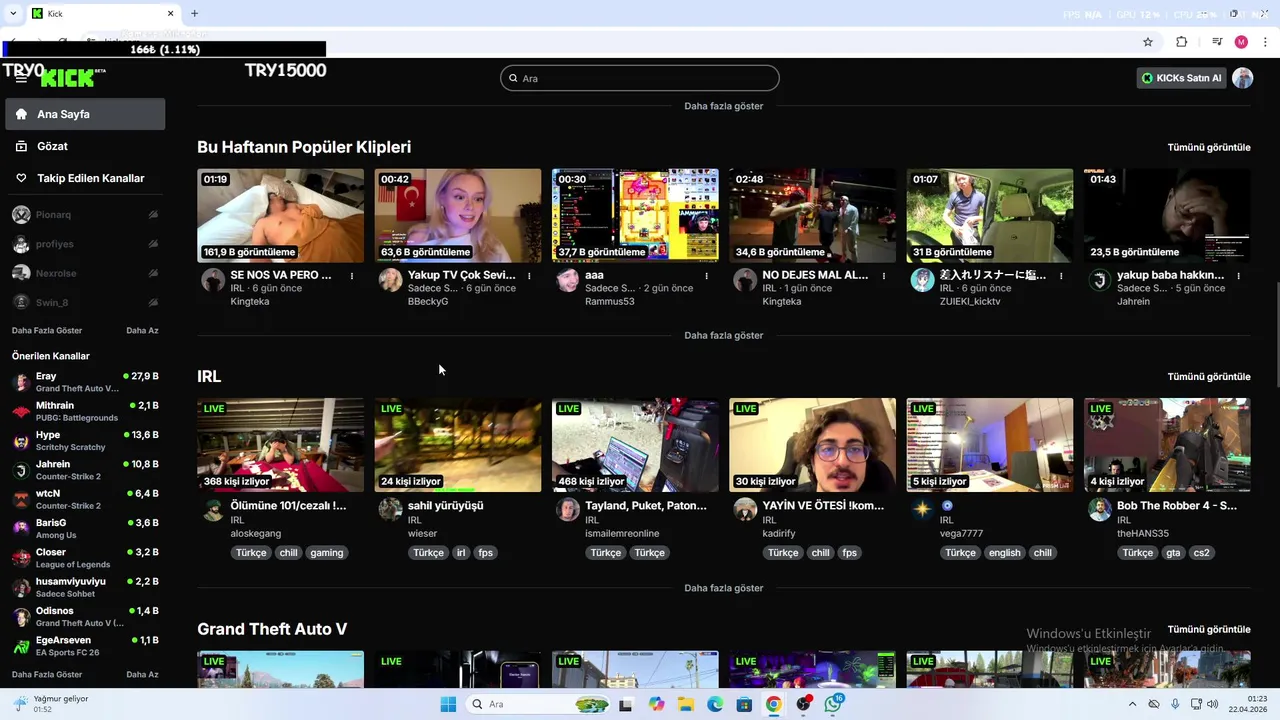Open the Kick hamburger menu

[21, 78]
